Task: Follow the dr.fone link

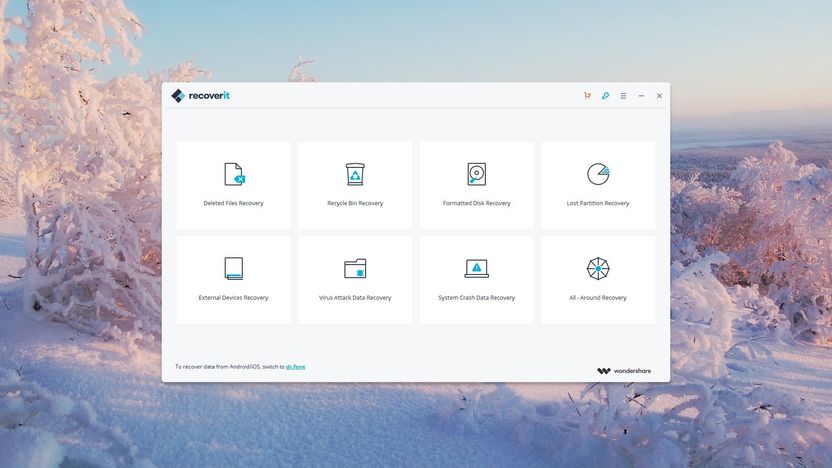Action: pos(296,367)
